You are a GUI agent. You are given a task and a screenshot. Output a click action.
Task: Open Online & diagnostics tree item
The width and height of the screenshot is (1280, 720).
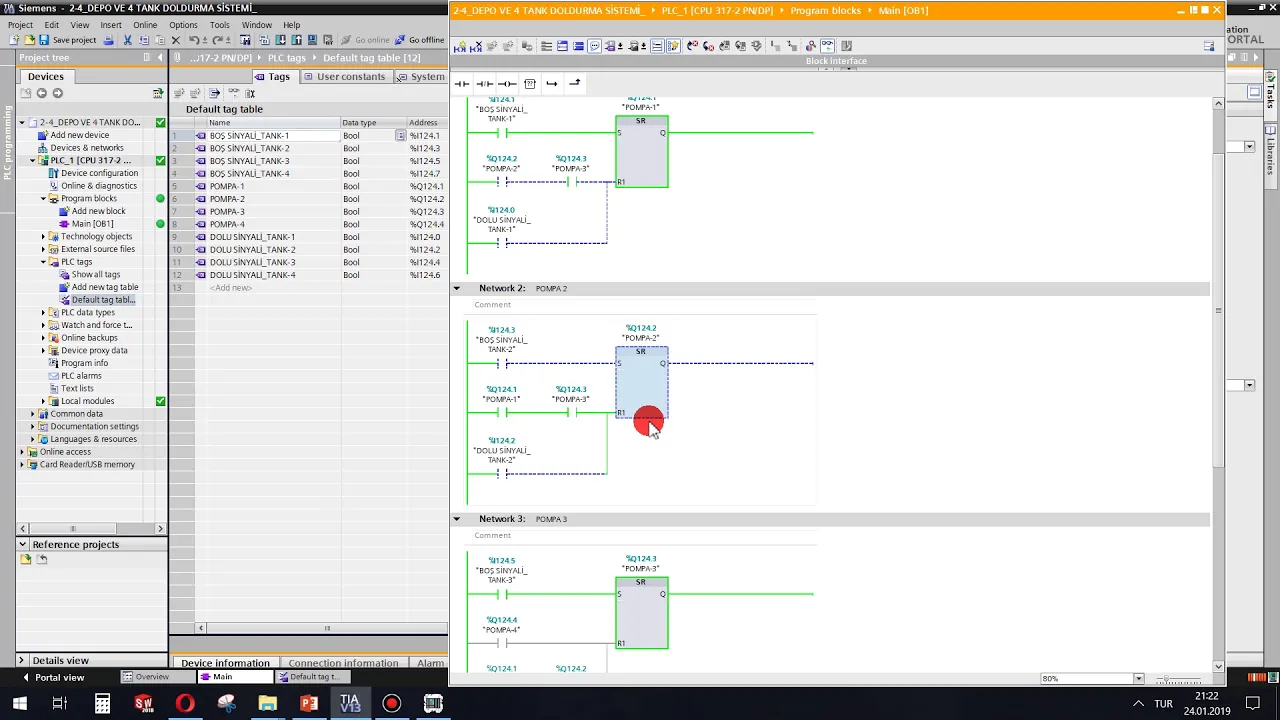click(x=98, y=186)
